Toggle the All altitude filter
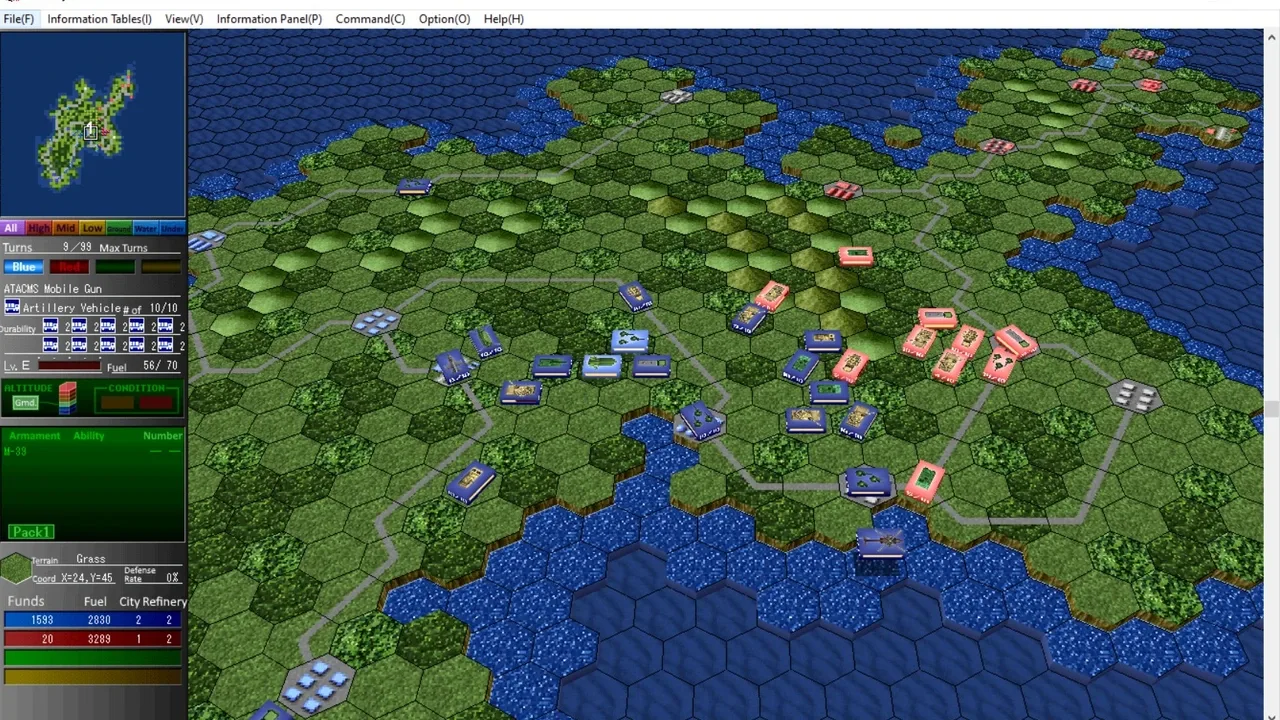This screenshot has height=720, width=1280. click(x=12, y=228)
